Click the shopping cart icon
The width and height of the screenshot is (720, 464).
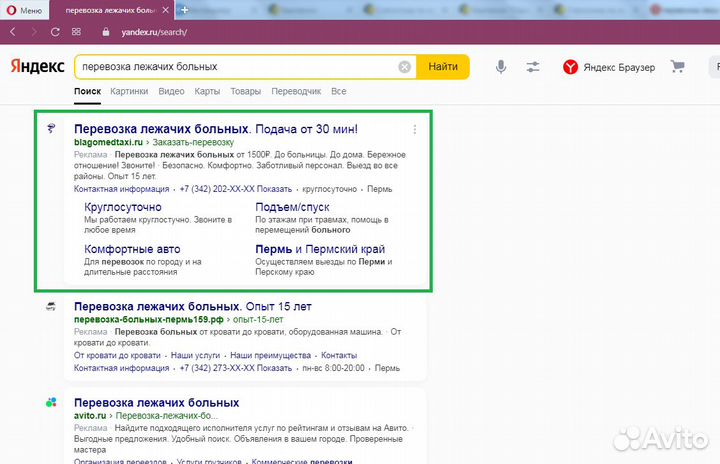678,67
